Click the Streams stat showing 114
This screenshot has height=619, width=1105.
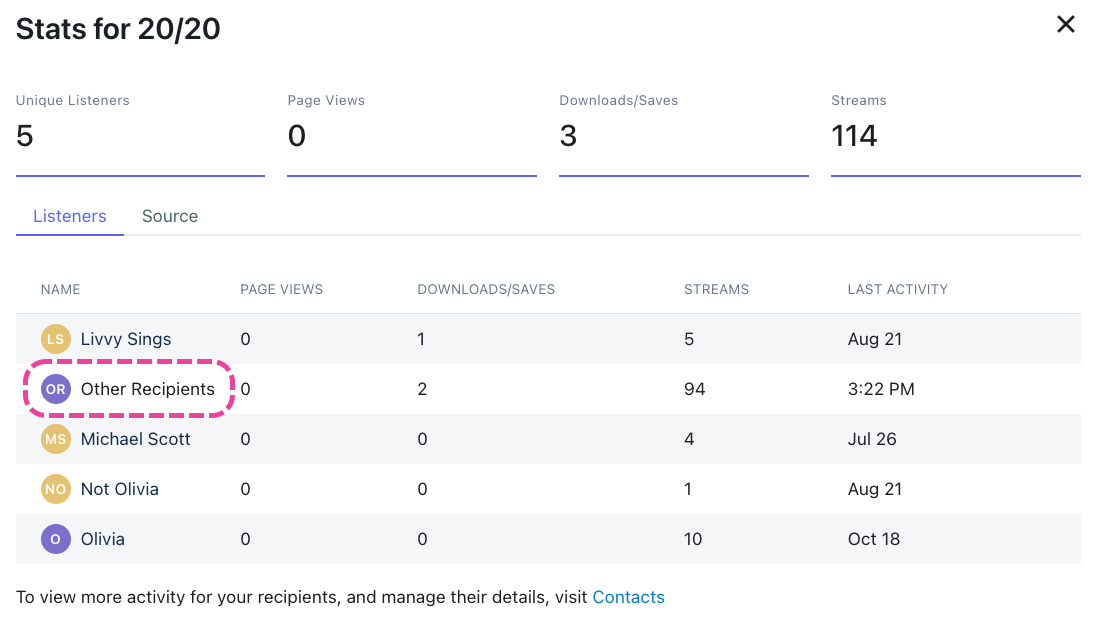(854, 136)
